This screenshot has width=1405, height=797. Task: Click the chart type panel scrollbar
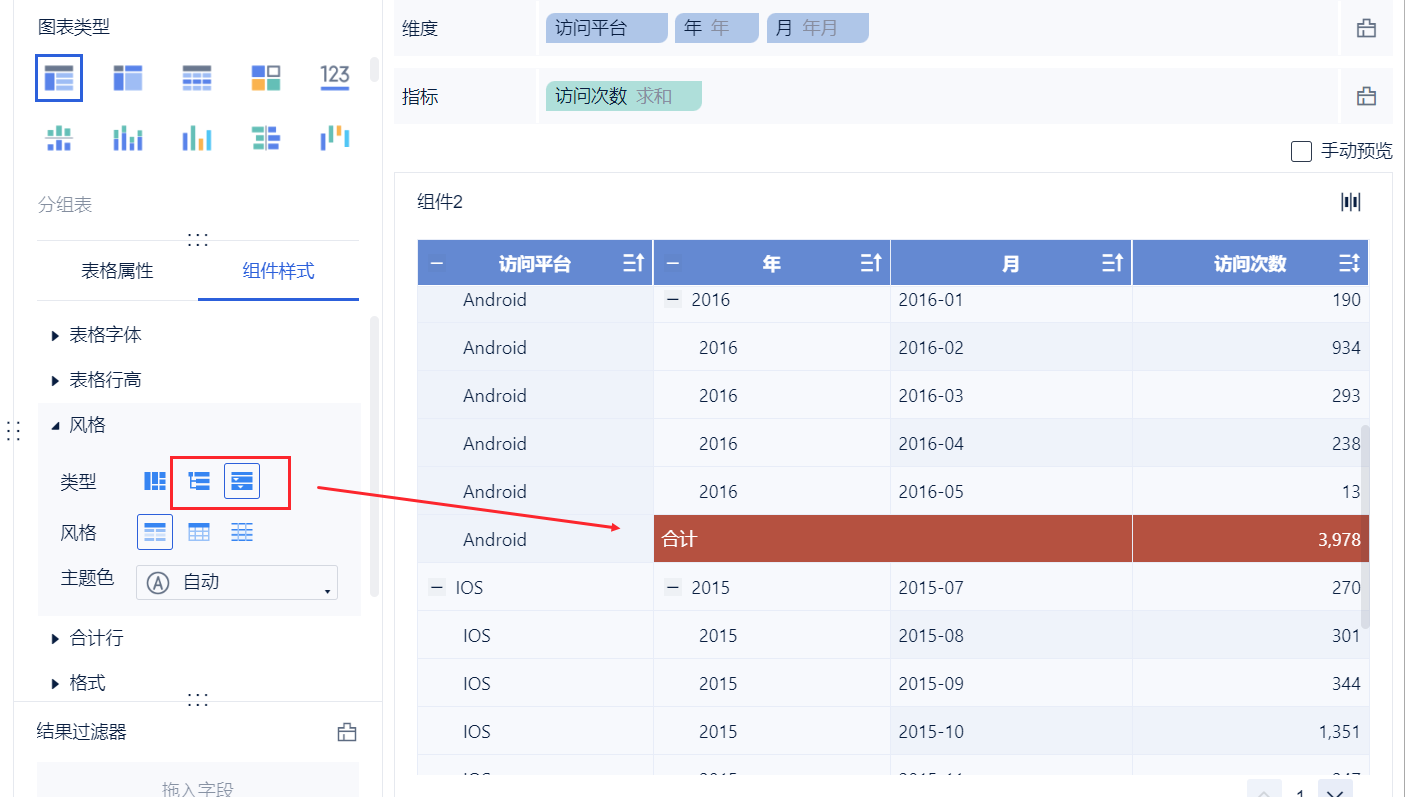pos(374,68)
